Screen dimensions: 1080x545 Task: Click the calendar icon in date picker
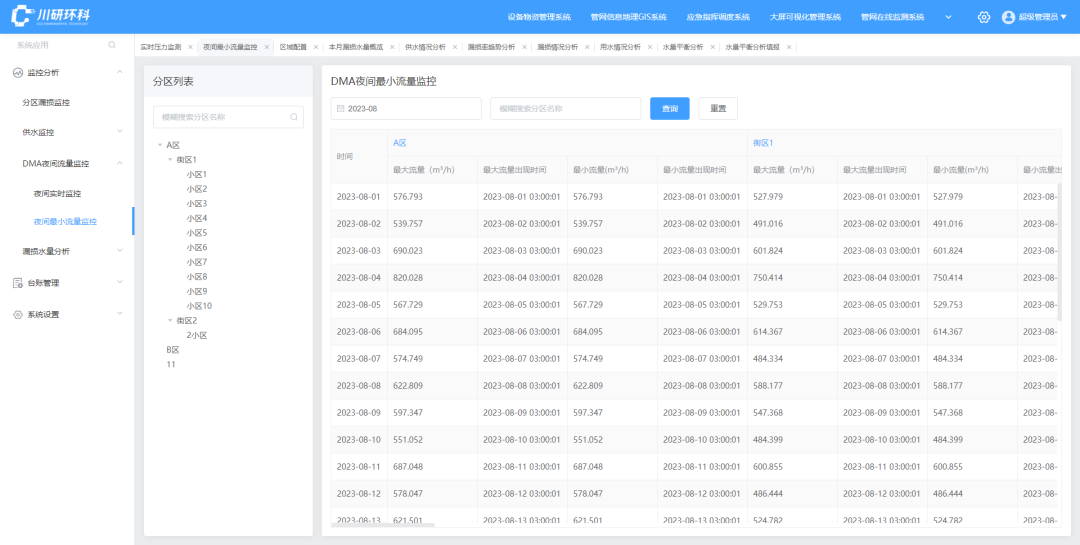[340, 108]
